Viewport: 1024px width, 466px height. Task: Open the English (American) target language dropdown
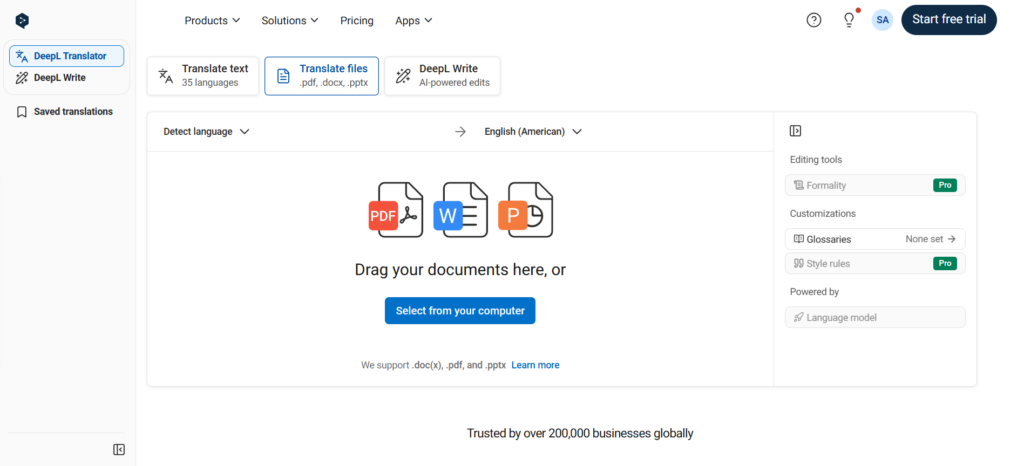(x=533, y=131)
